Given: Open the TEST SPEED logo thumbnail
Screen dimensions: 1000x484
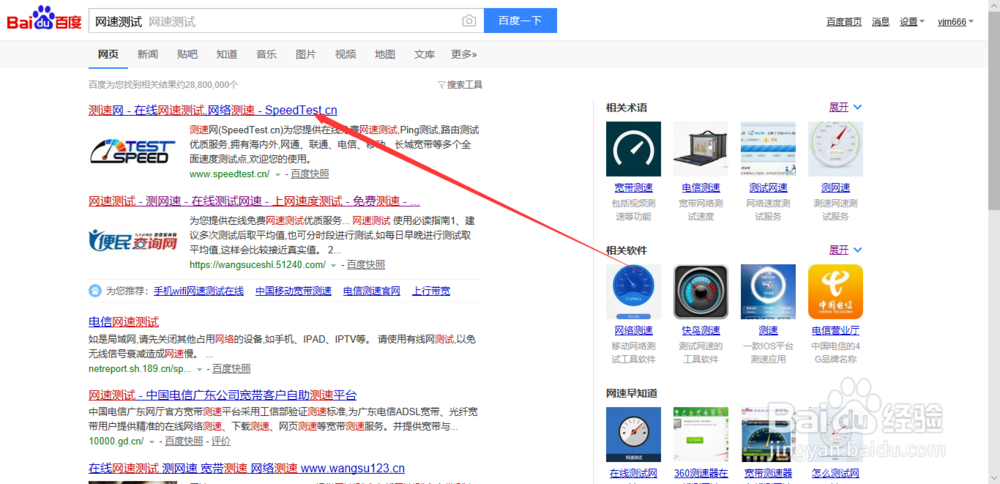Looking at the screenshot, I should (x=133, y=151).
